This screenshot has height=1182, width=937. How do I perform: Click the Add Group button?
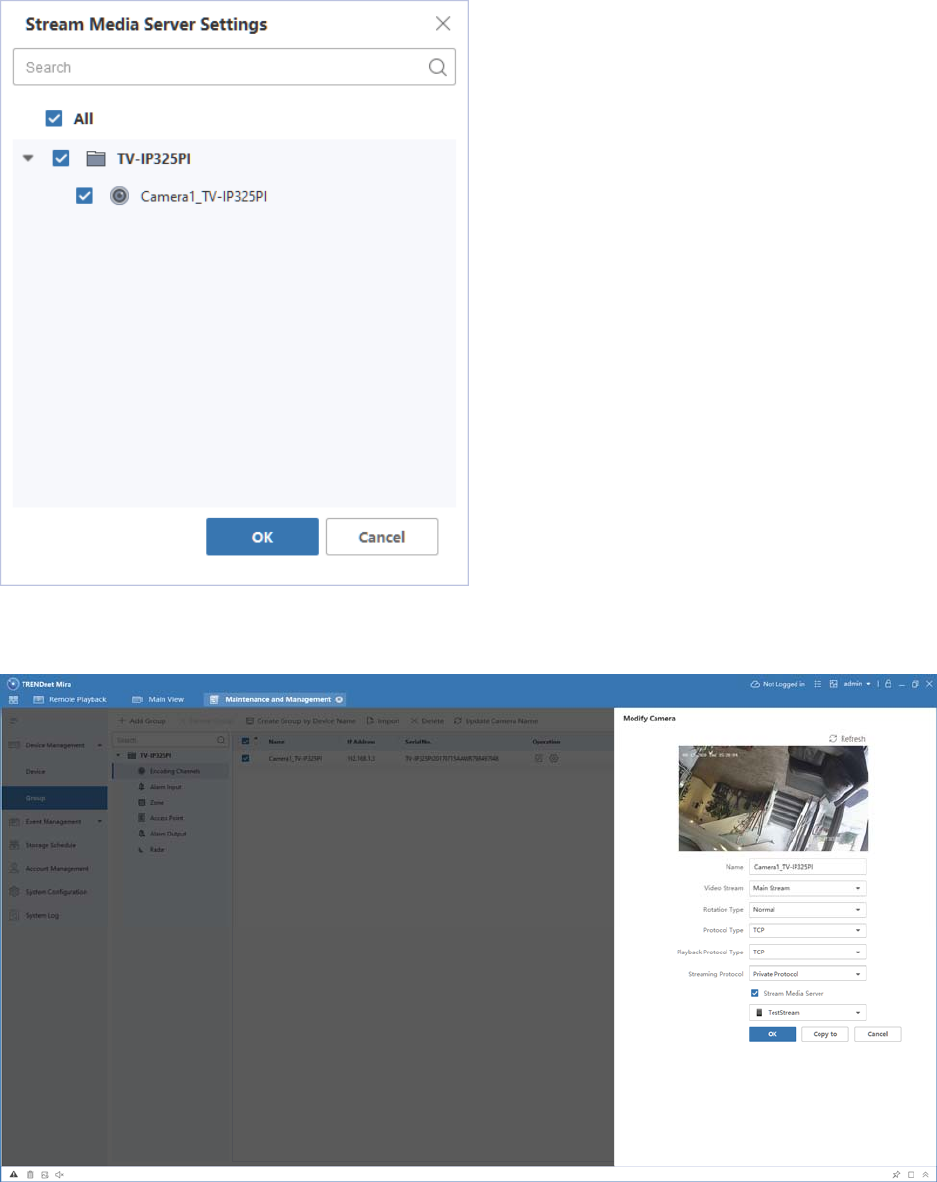pos(142,721)
